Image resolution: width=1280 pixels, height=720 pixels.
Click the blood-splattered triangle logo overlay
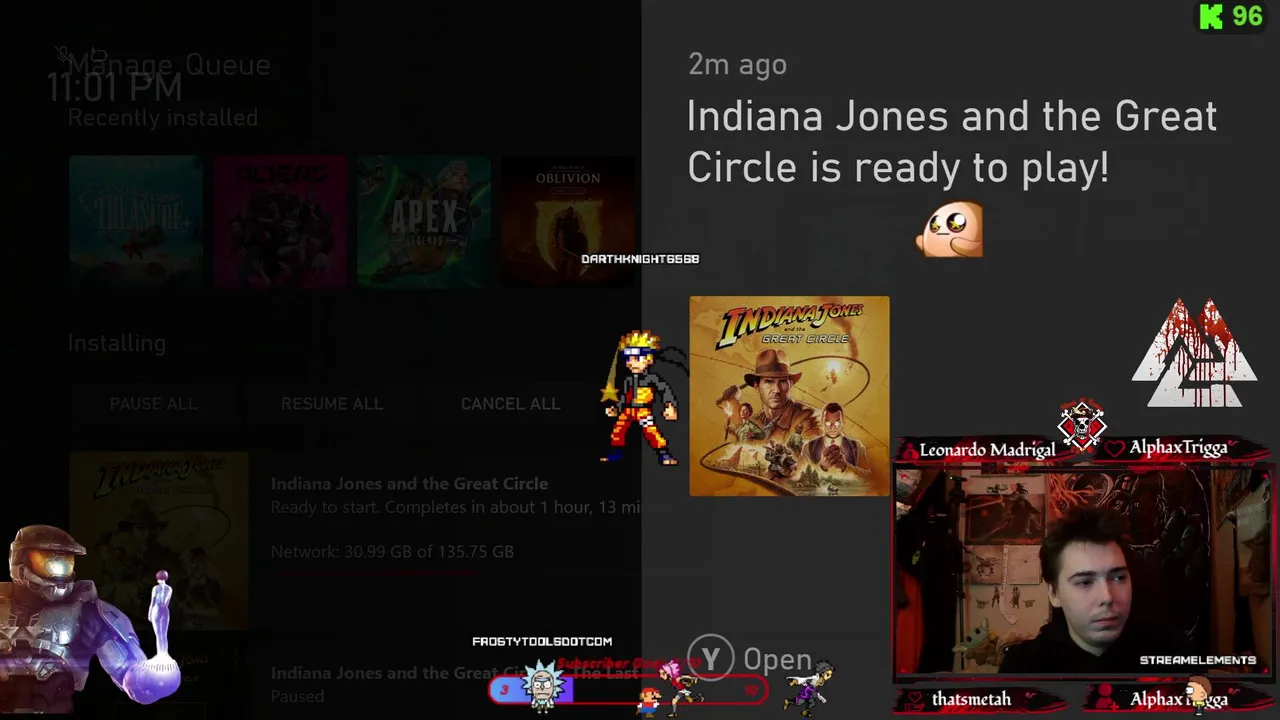[1194, 352]
